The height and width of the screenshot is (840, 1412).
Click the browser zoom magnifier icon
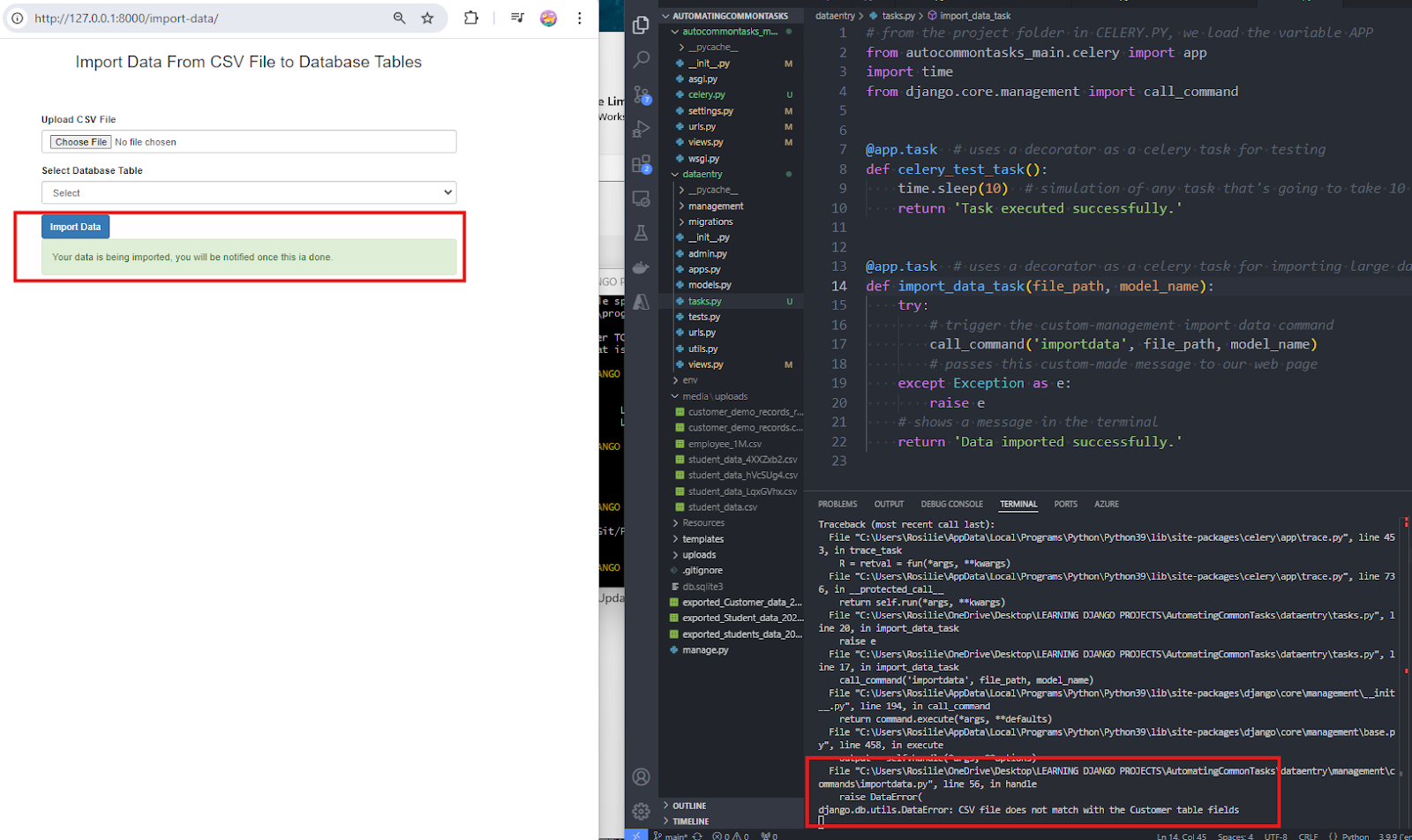tap(400, 18)
